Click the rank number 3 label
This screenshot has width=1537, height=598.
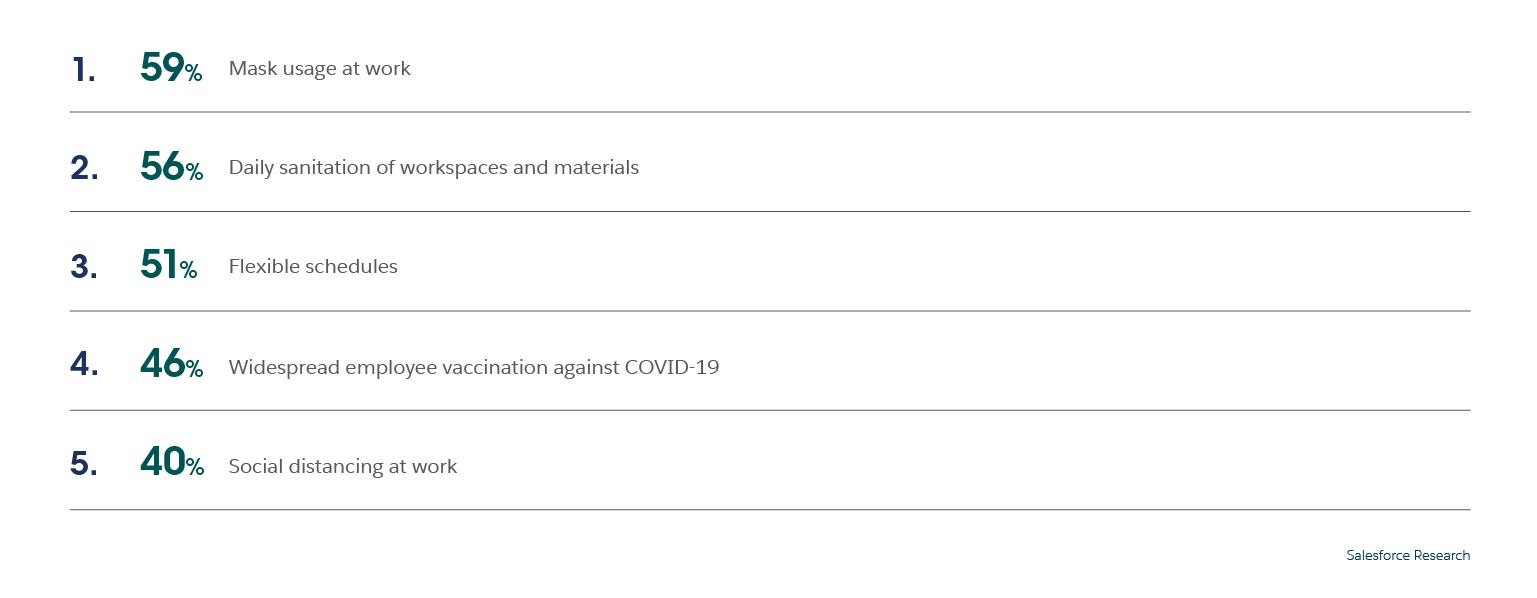(84, 267)
